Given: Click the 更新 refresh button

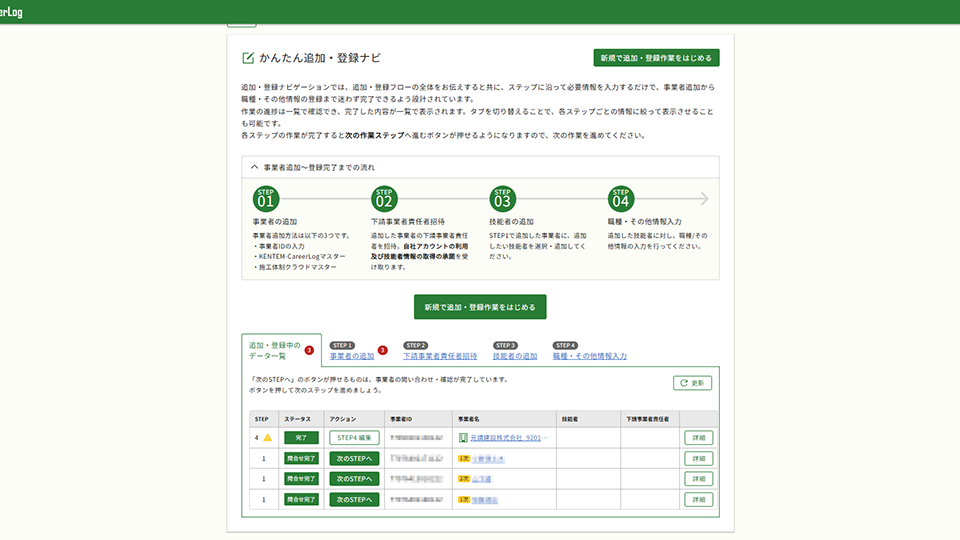Looking at the screenshot, I should point(692,383).
